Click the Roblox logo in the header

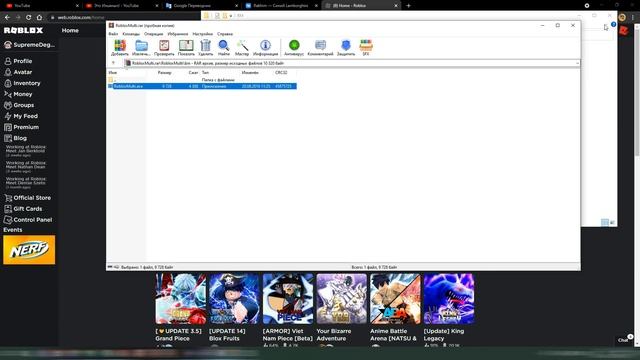point(23,30)
